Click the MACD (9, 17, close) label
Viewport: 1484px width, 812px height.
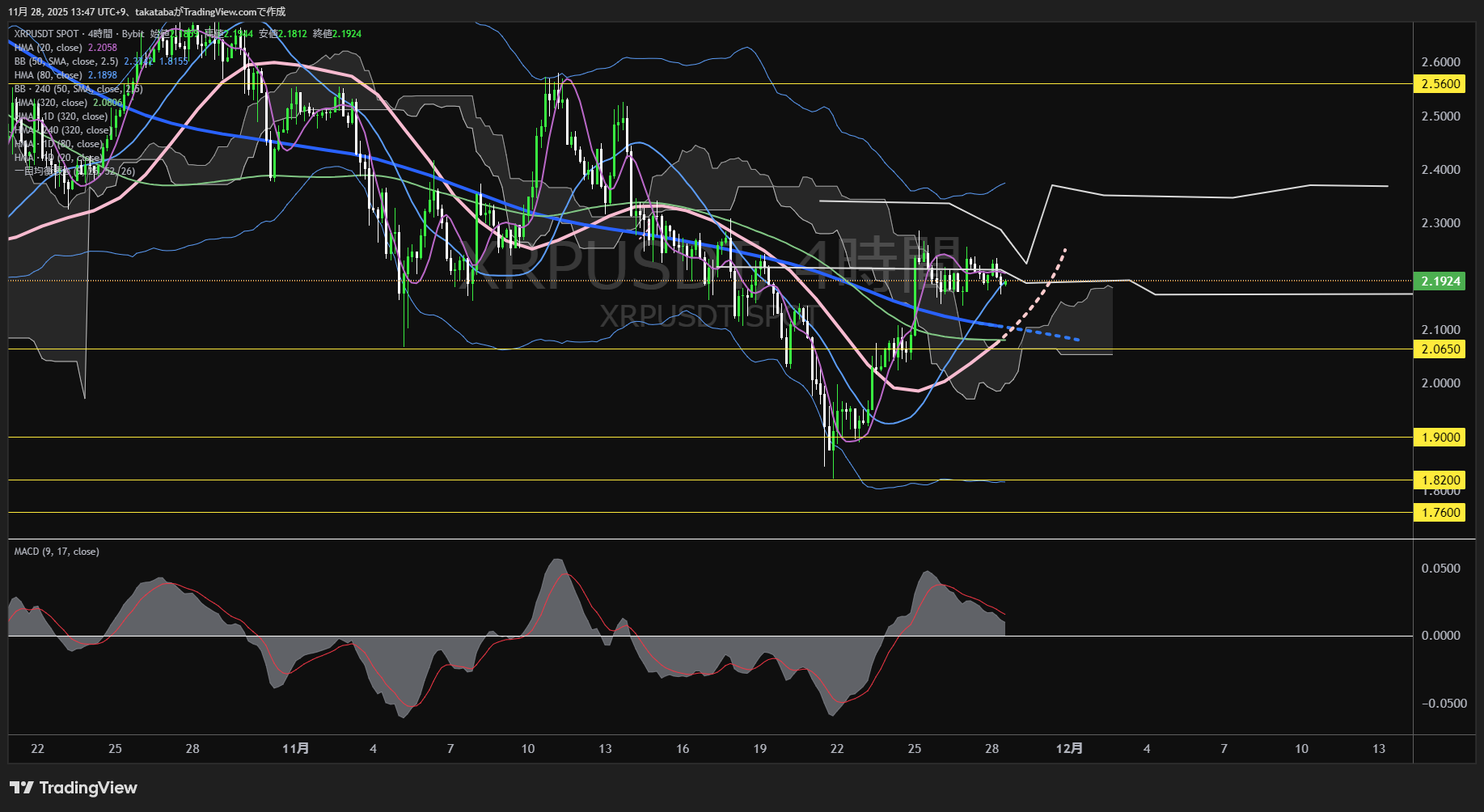point(57,552)
